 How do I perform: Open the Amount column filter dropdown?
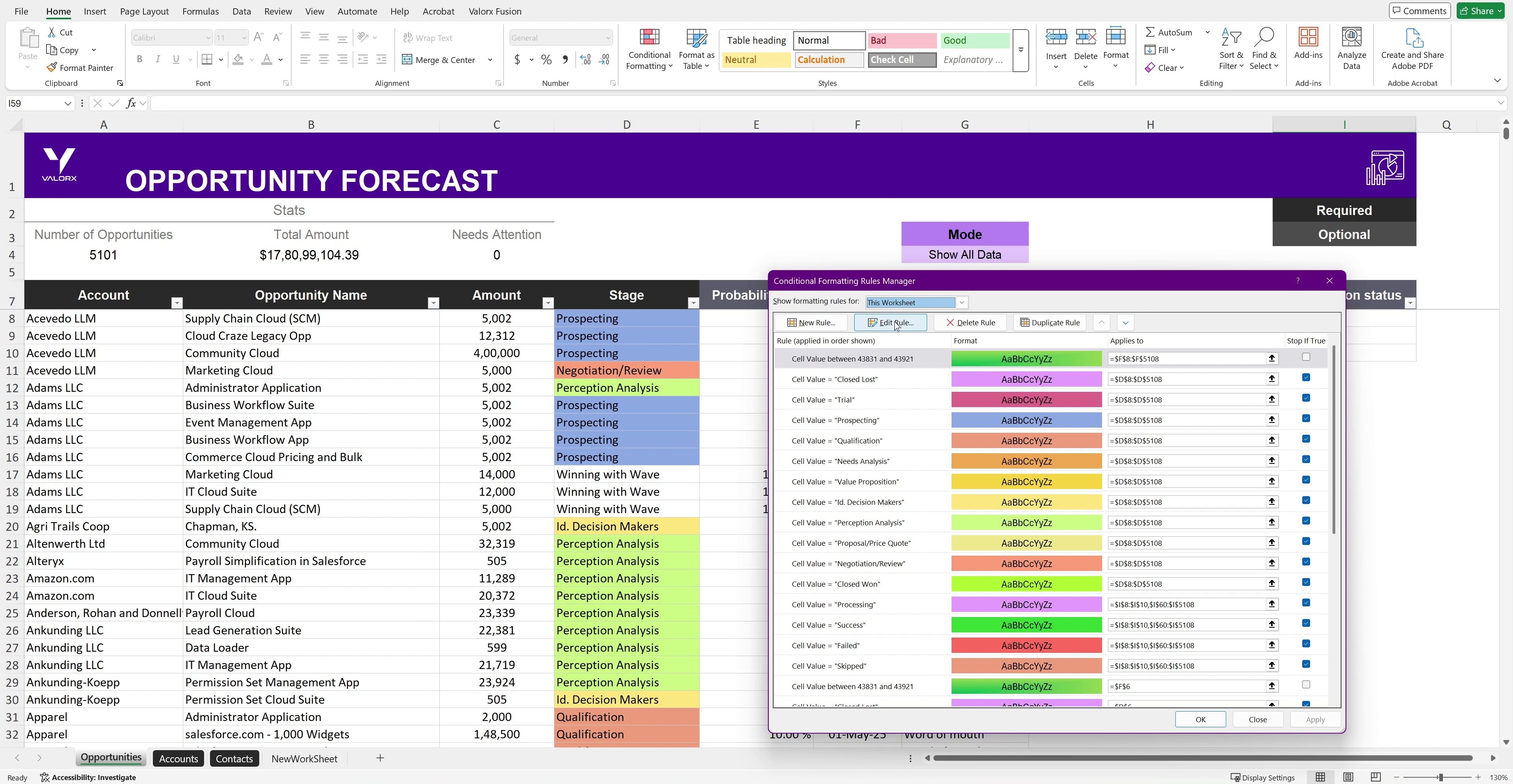click(548, 303)
